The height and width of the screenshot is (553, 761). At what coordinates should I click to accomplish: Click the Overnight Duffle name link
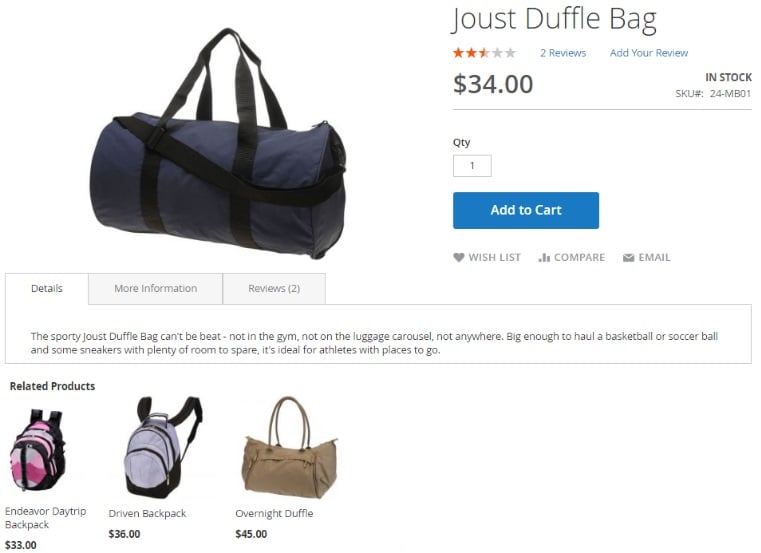pyautogui.click(x=274, y=513)
